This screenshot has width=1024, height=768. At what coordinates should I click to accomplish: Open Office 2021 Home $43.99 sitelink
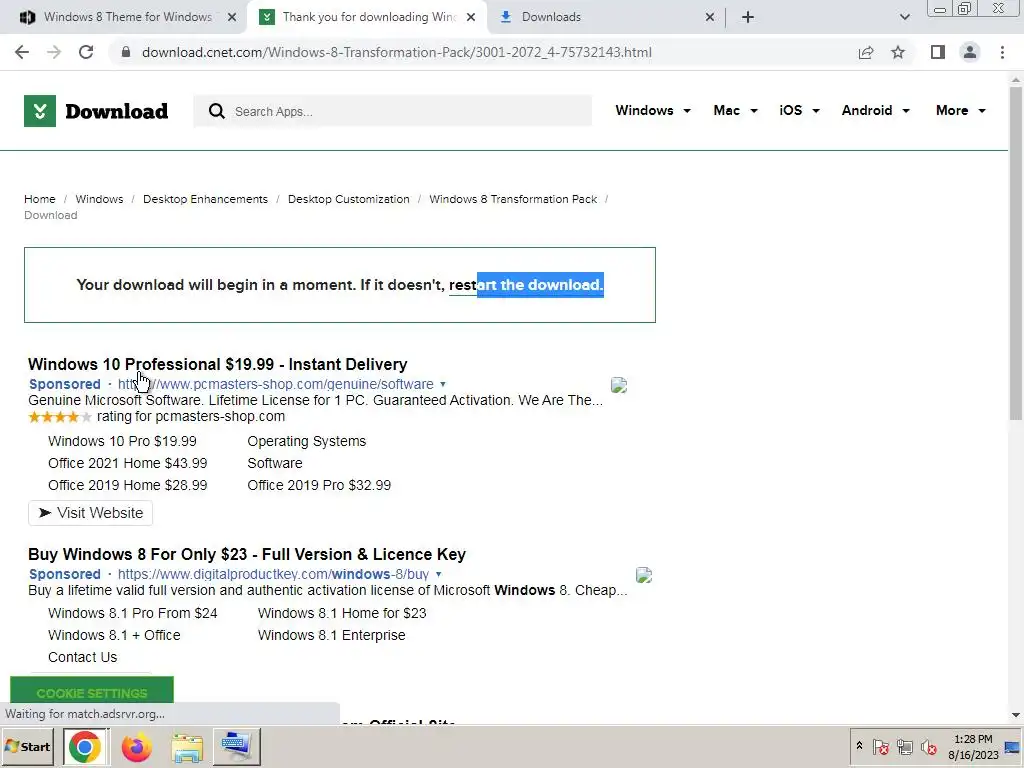tap(127, 463)
